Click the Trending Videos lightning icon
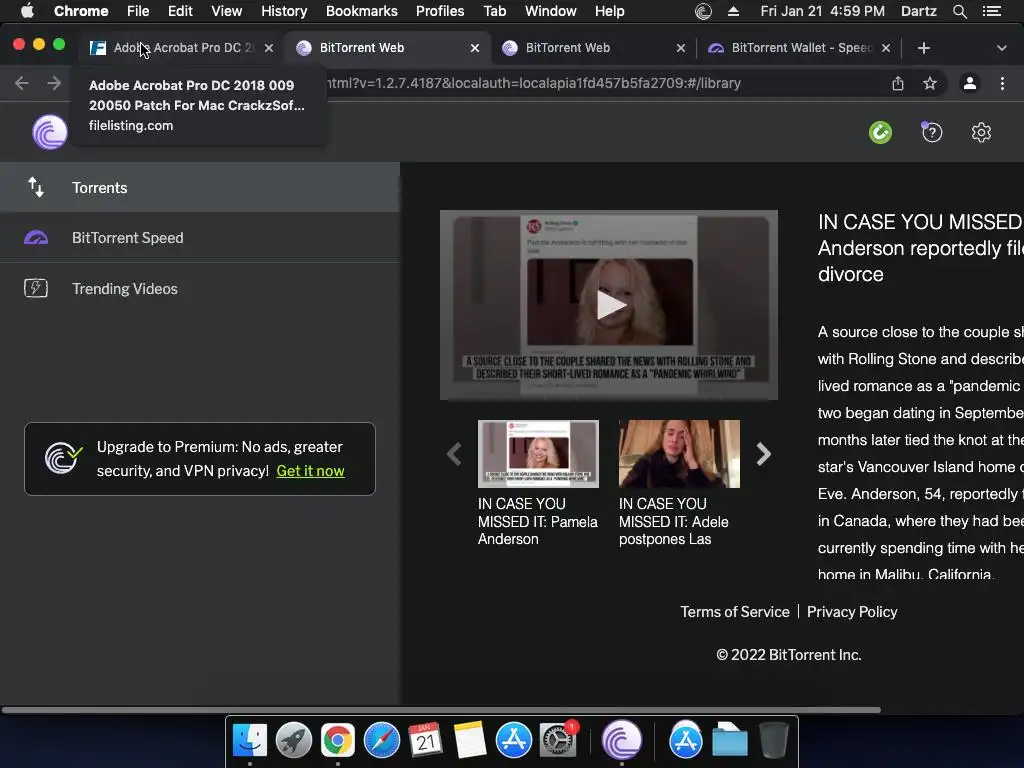The width and height of the screenshot is (1024, 768). 36,288
